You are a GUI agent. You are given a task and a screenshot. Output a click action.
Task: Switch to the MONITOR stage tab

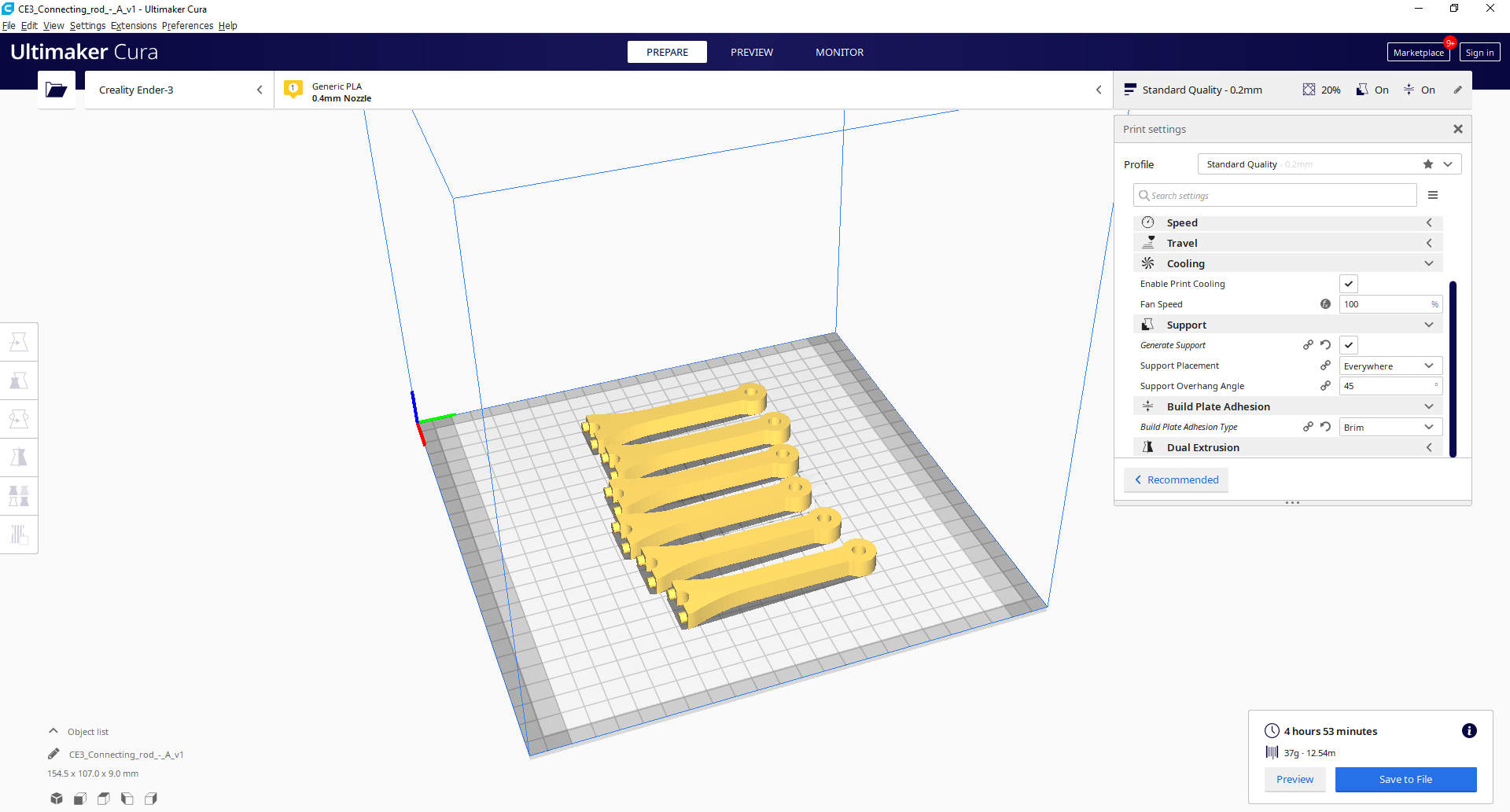tap(839, 52)
